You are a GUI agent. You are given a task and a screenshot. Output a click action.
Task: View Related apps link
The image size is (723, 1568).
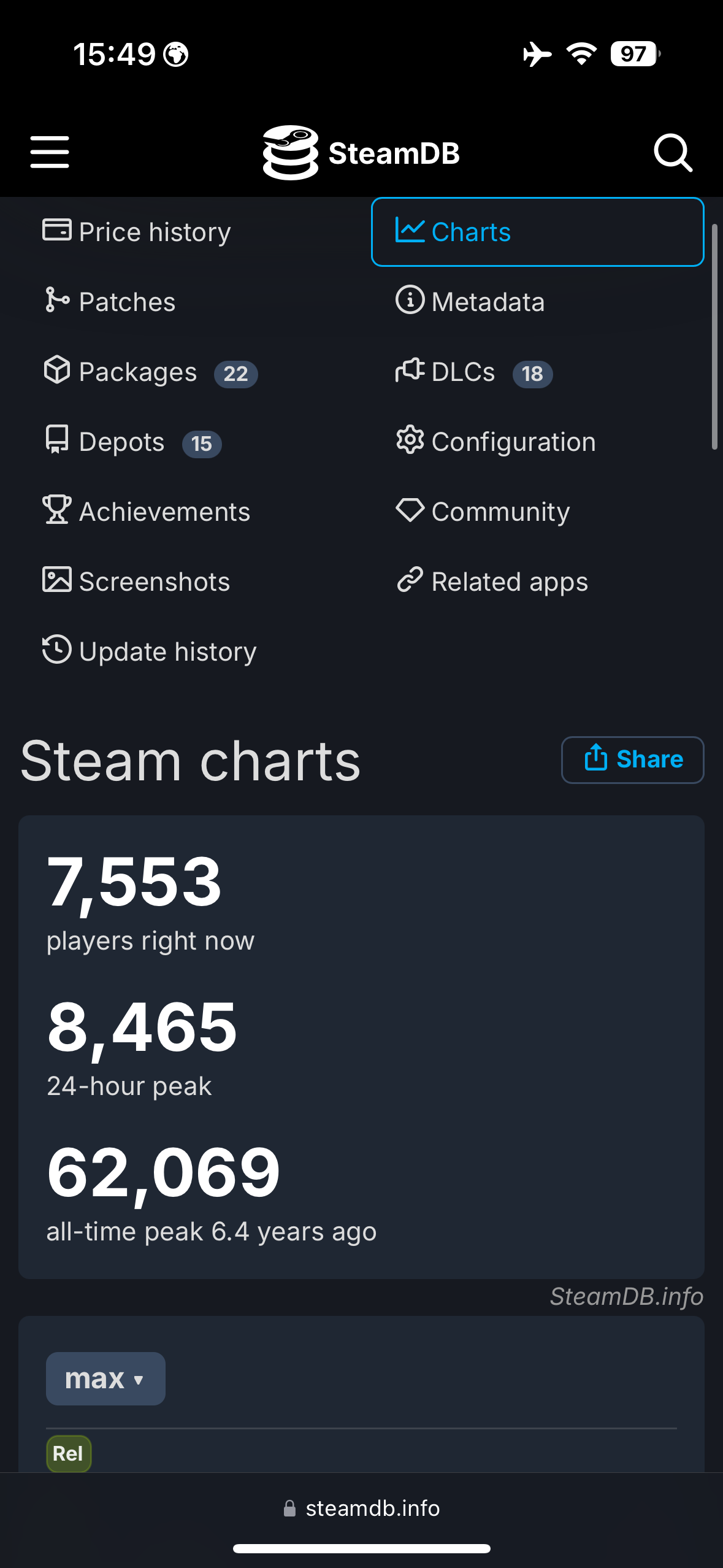(x=492, y=582)
